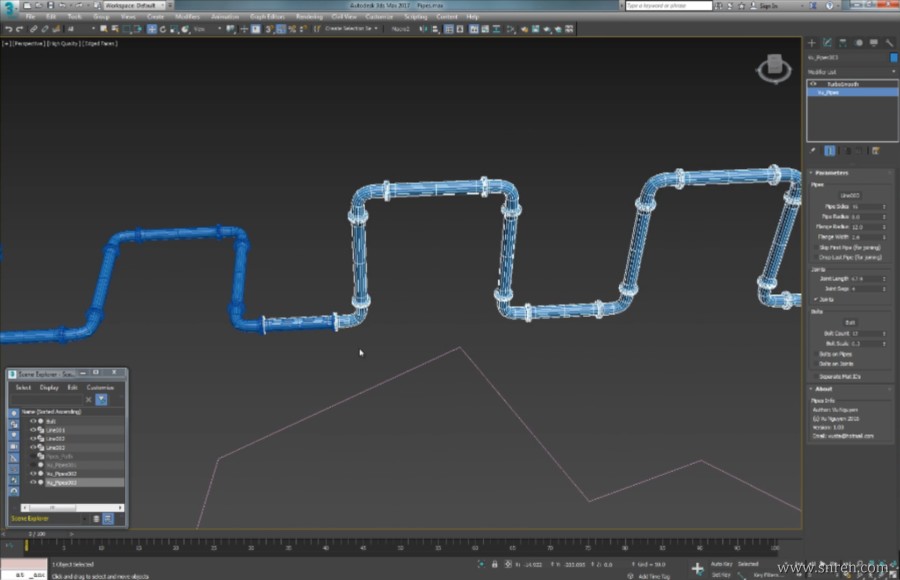This screenshot has height=580, width=900.
Task: Open the Modify panel tab
Action: click(827, 42)
